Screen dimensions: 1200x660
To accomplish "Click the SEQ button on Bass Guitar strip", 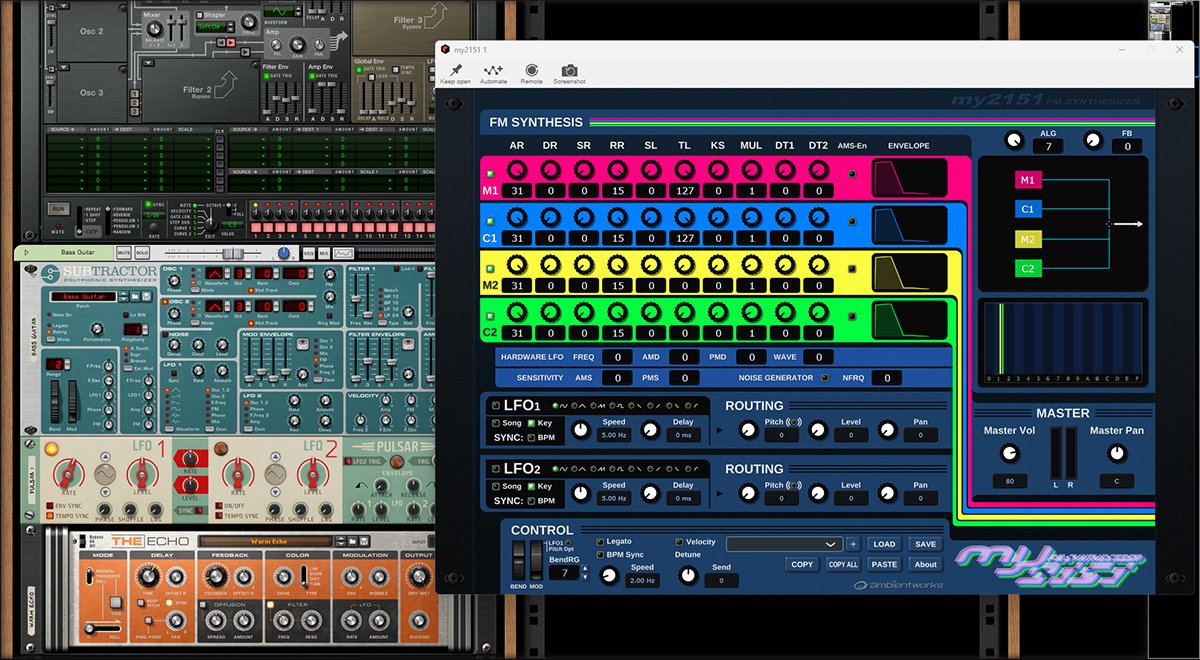I will [309, 254].
